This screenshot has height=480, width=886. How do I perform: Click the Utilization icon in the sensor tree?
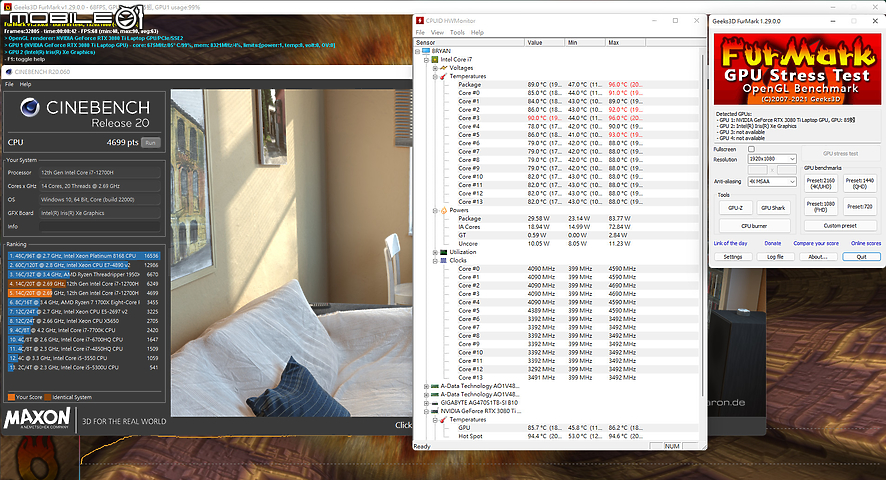(x=444, y=252)
